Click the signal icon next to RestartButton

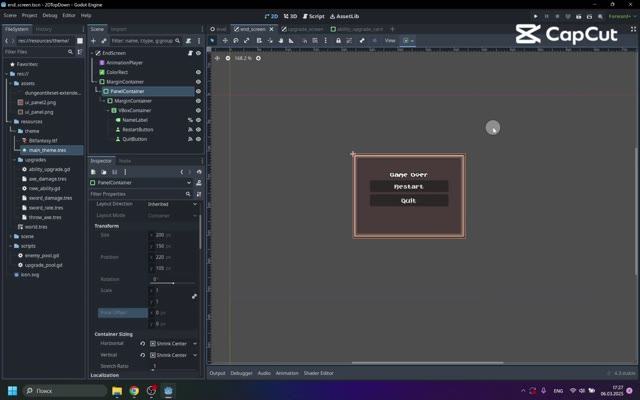coord(190,129)
